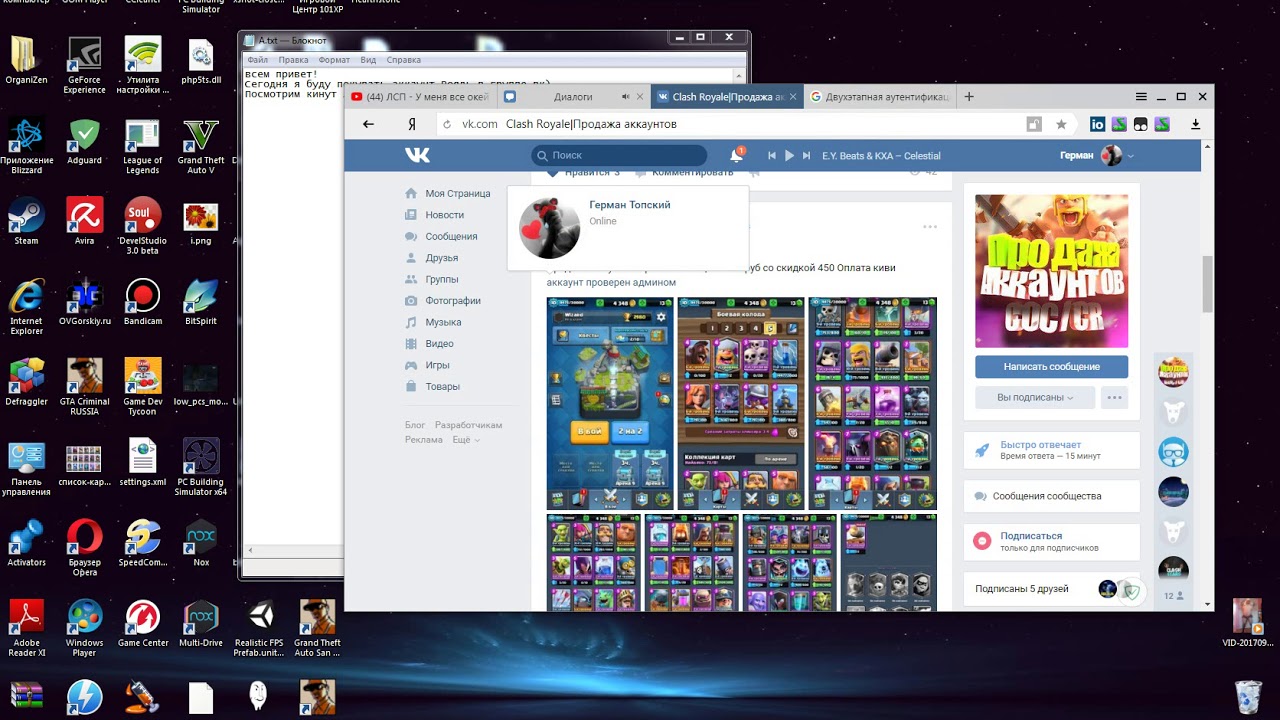The width and height of the screenshot is (1280, 720).
Task: Switch to the ЛСП YouTube tab
Action: point(421,97)
